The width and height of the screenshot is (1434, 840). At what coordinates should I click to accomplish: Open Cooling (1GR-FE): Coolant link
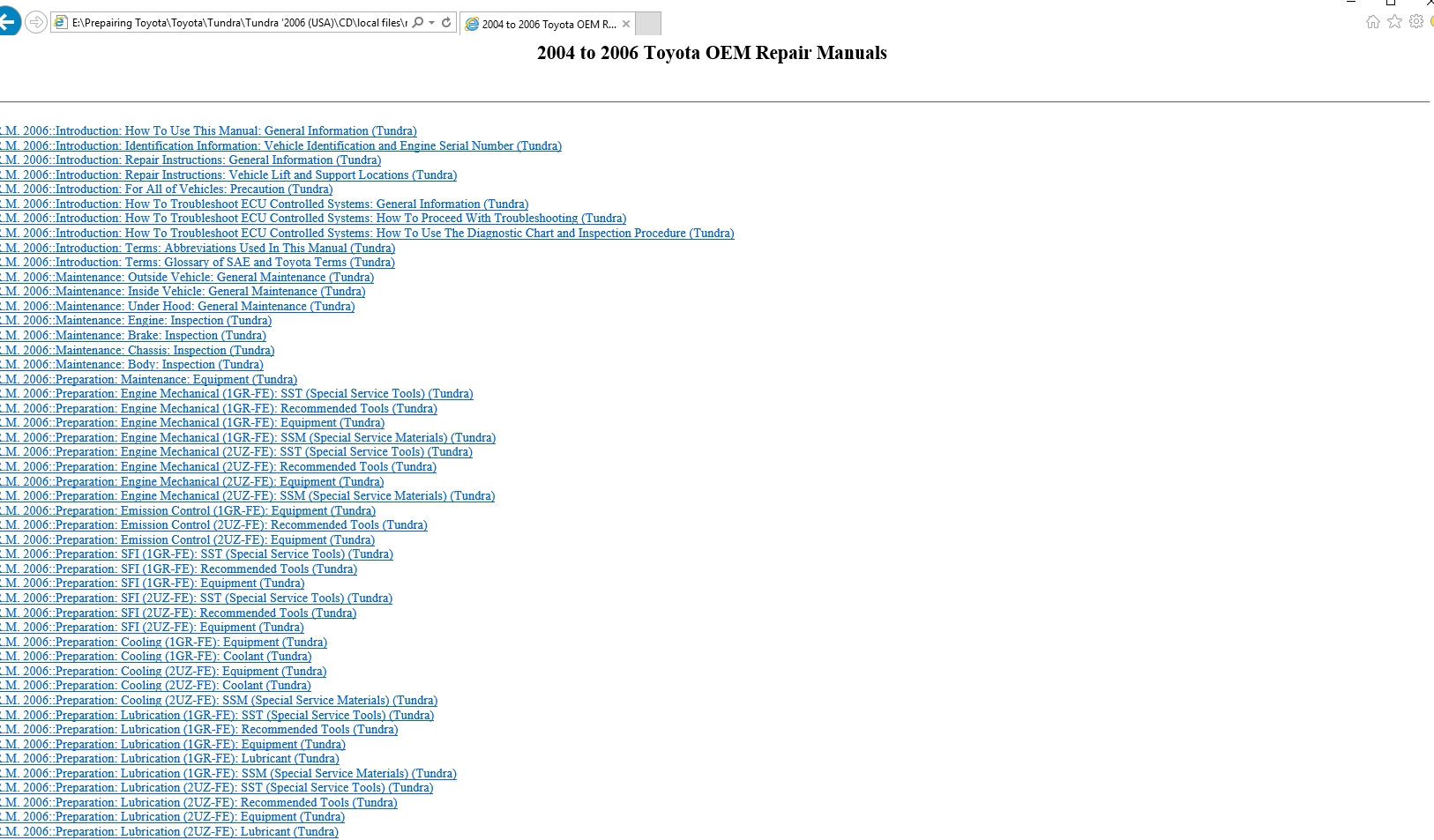155,657
